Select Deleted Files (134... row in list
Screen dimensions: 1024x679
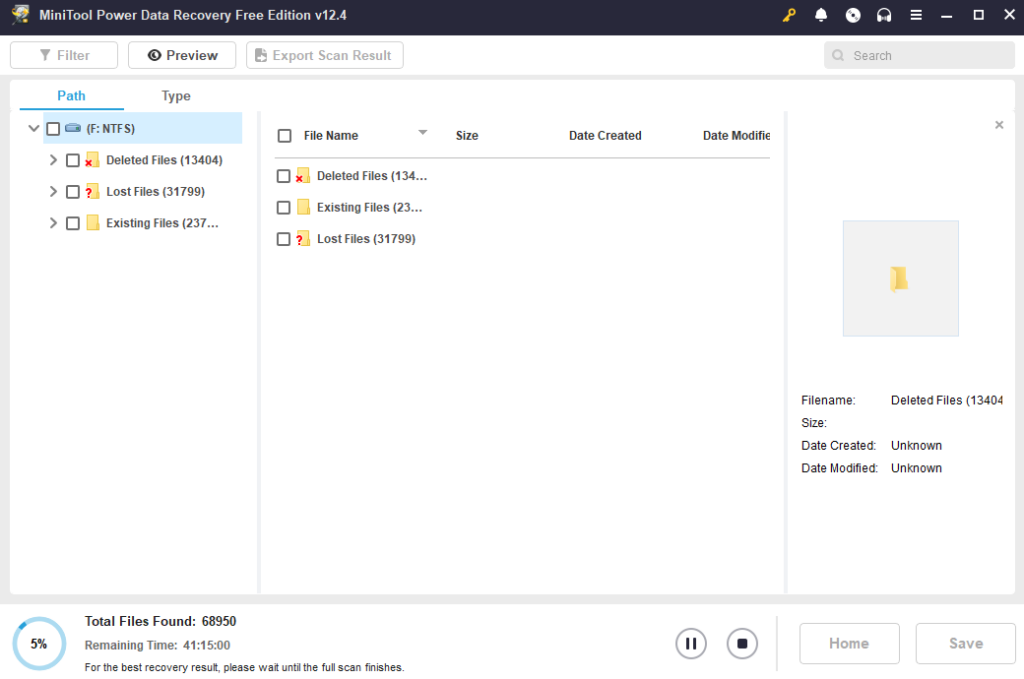click(522, 176)
